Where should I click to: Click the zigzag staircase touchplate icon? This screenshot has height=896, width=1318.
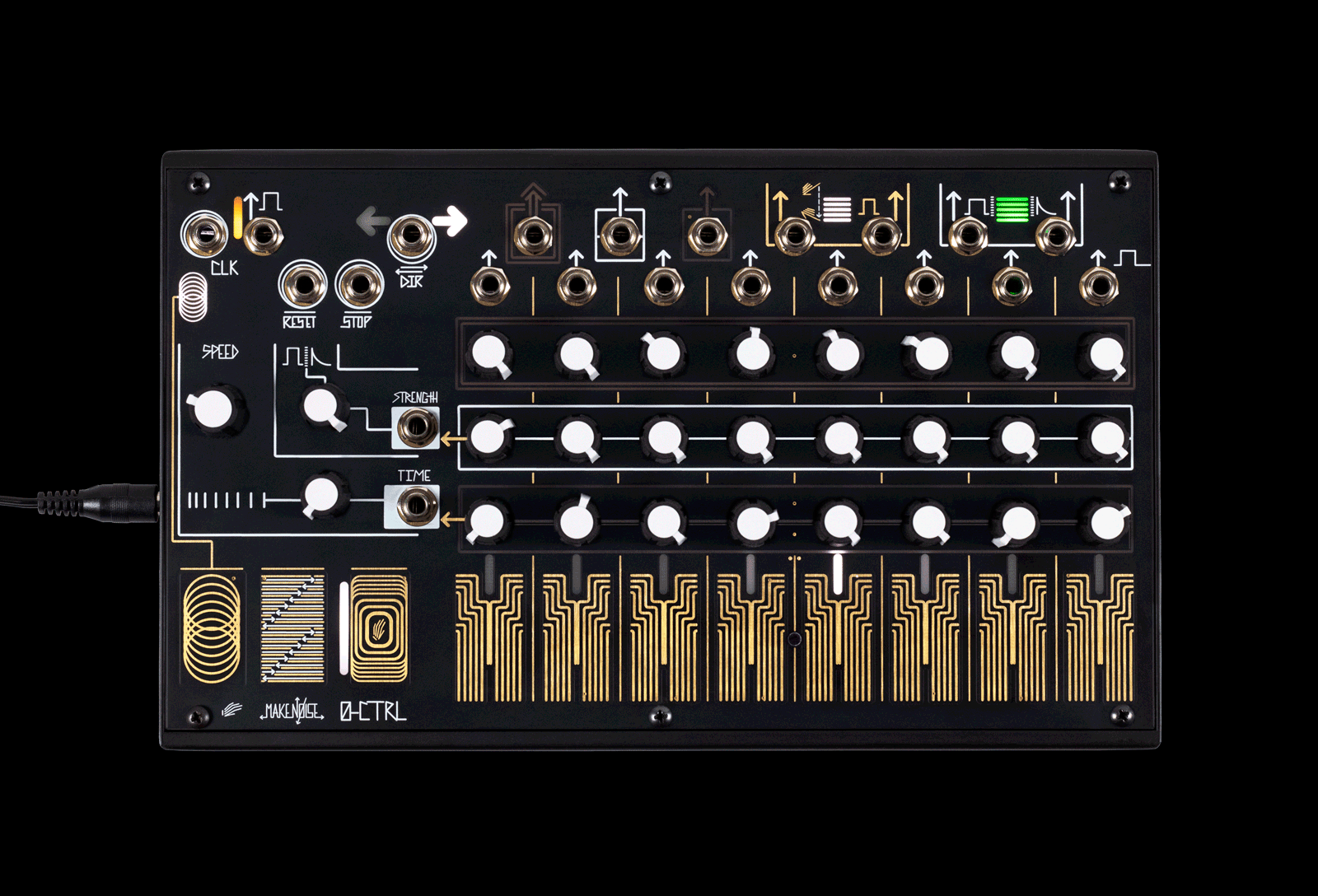[x=292, y=630]
